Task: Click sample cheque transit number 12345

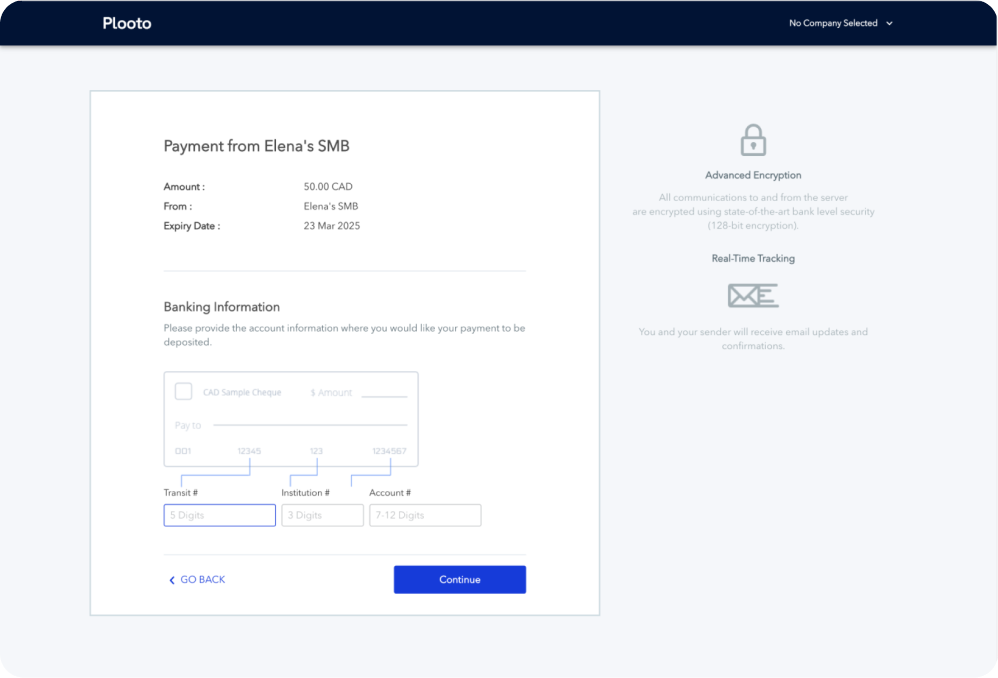Action: [x=249, y=451]
